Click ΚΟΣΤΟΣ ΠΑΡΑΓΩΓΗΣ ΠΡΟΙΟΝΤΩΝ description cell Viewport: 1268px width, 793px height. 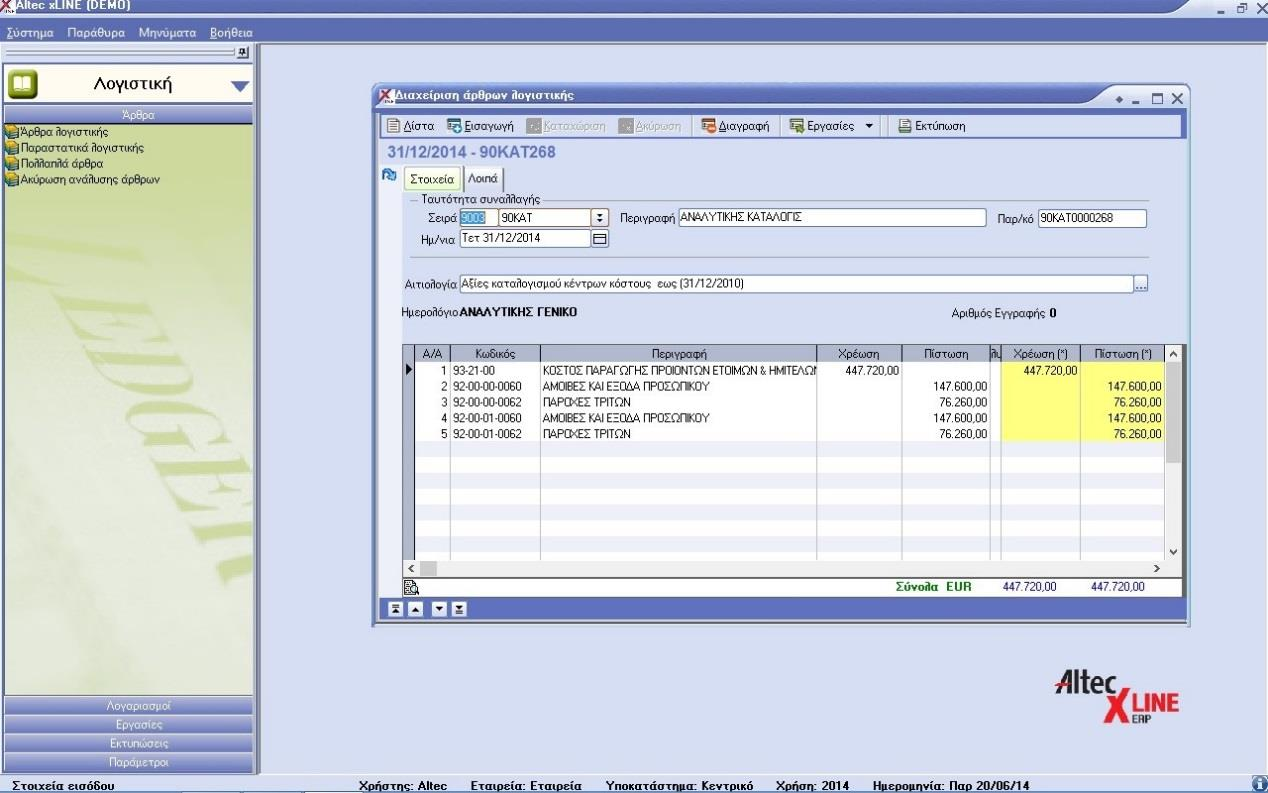click(x=679, y=370)
